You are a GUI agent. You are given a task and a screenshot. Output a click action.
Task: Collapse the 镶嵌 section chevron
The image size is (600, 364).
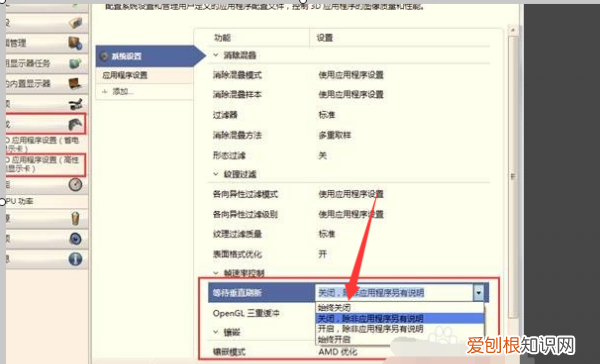click(x=216, y=332)
